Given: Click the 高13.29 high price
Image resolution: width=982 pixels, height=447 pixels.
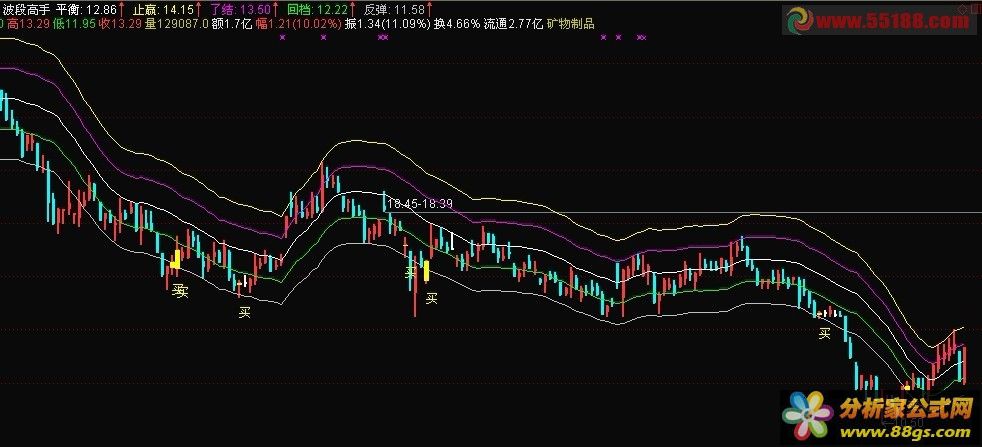Looking at the screenshot, I should (28, 24).
